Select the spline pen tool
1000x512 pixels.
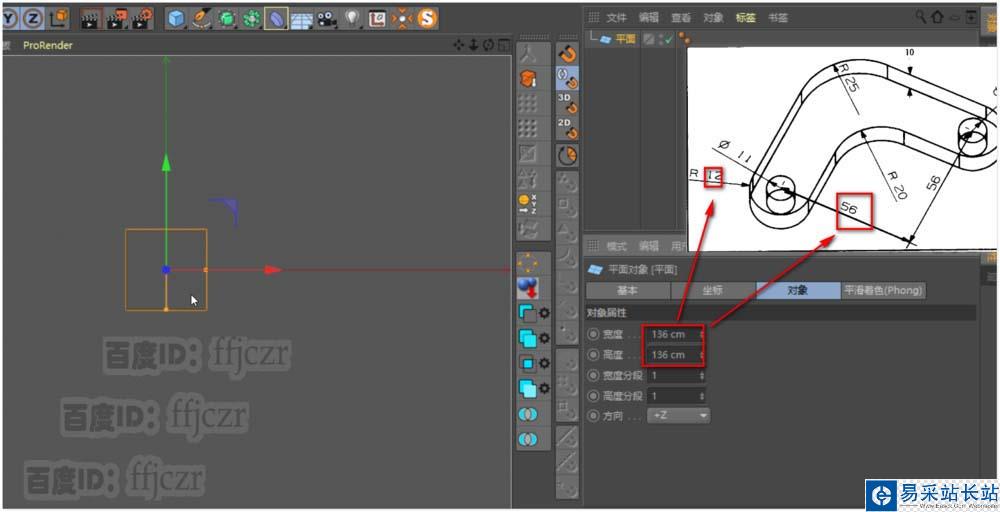coord(202,19)
